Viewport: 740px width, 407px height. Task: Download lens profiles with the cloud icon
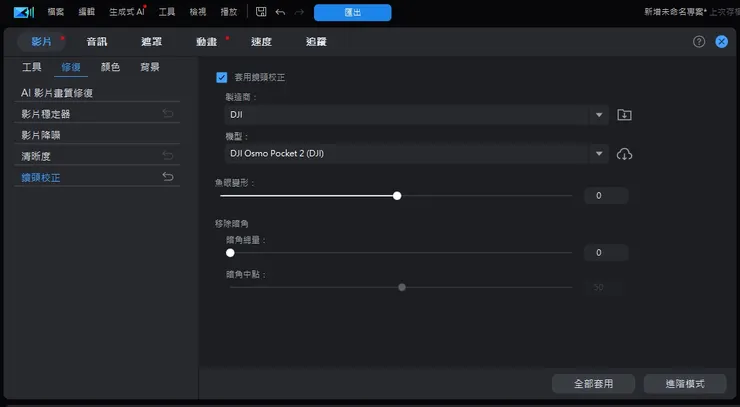tap(624, 154)
